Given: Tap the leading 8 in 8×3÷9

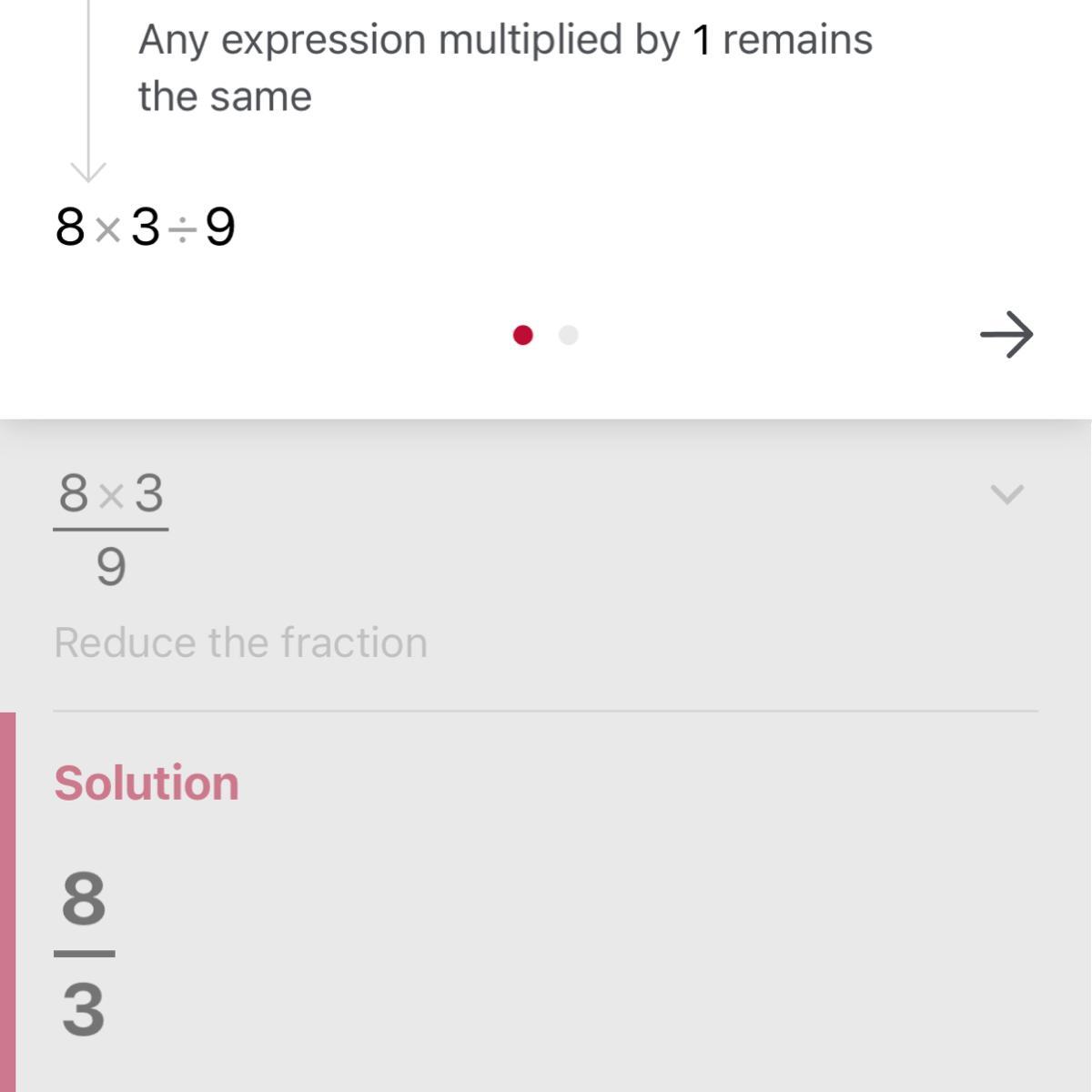Looking at the screenshot, I should click(x=70, y=227).
